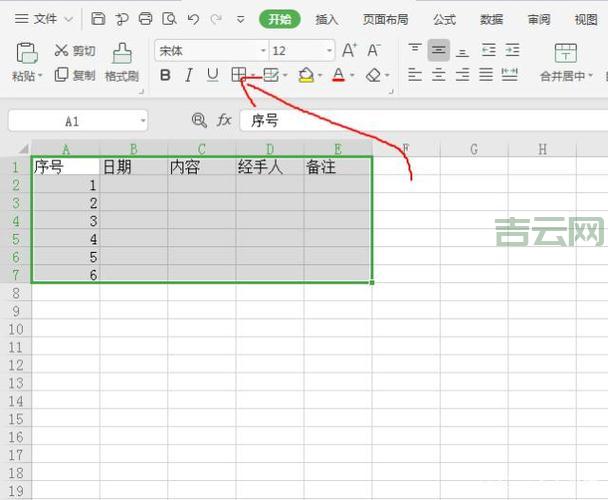Select column G header
The image size is (608, 500).
pyautogui.click(x=474, y=149)
